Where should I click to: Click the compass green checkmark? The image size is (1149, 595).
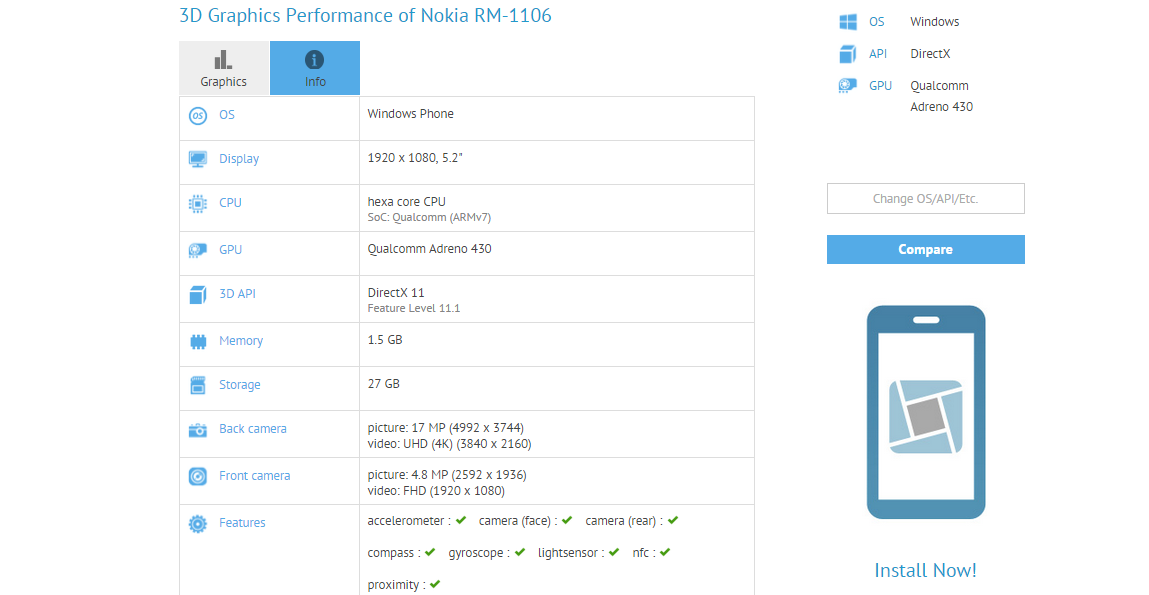pos(429,552)
